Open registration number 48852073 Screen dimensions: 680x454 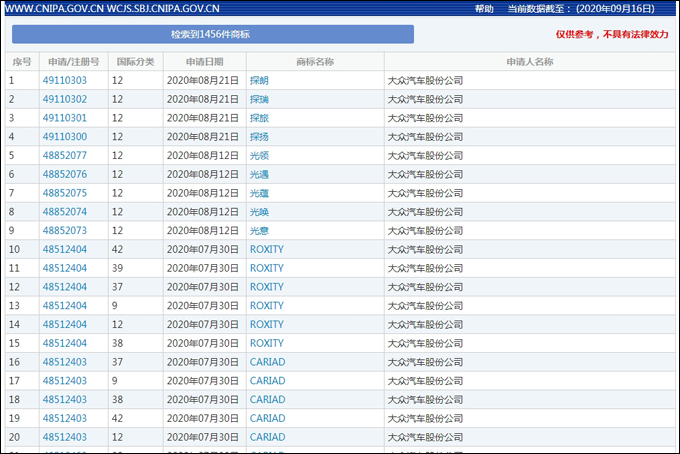[65, 231]
